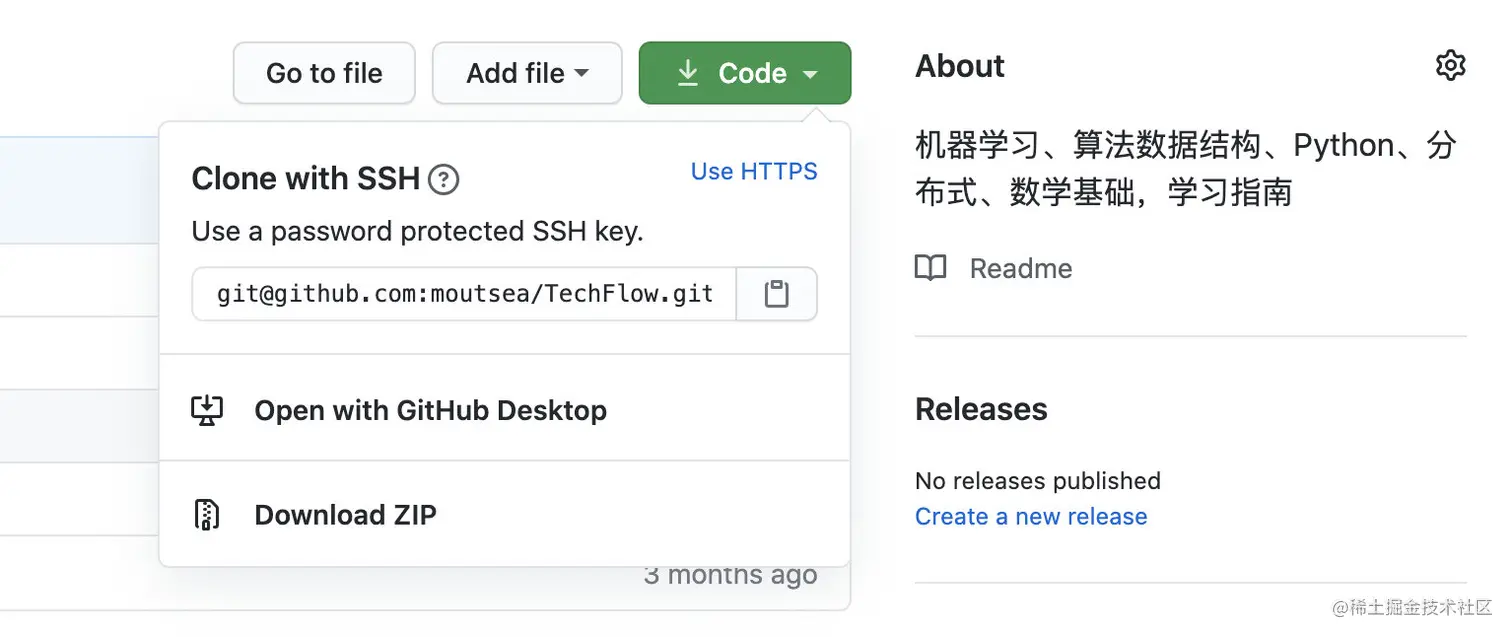Open the repository About settings gear
Image resolution: width=1512 pixels, height=637 pixels.
click(x=1450, y=66)
